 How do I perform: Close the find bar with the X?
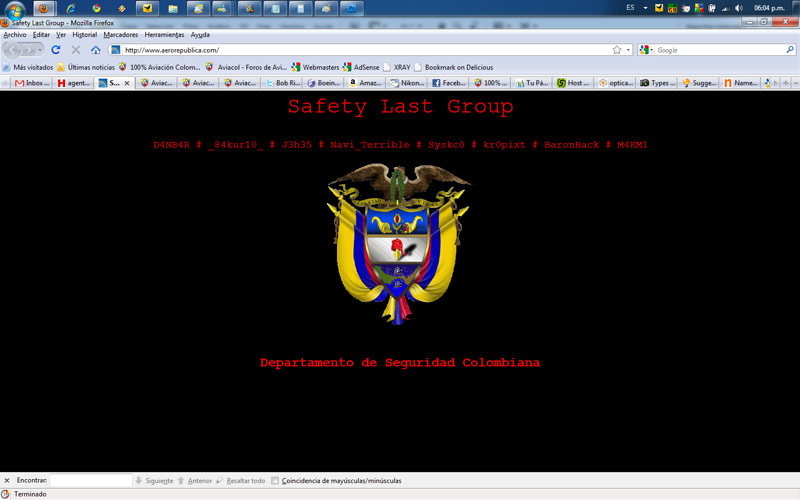(7, 481)
